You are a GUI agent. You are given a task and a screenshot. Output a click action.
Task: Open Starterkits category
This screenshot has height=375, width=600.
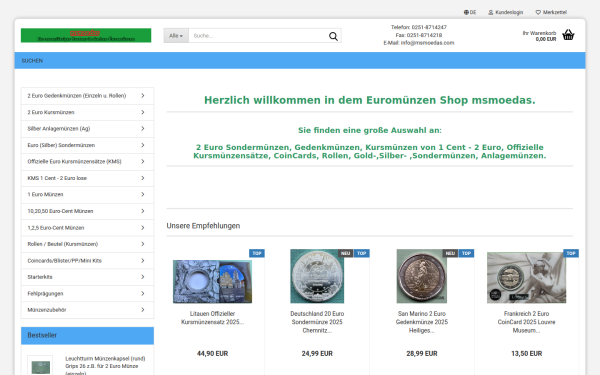(x=88, y=277)
